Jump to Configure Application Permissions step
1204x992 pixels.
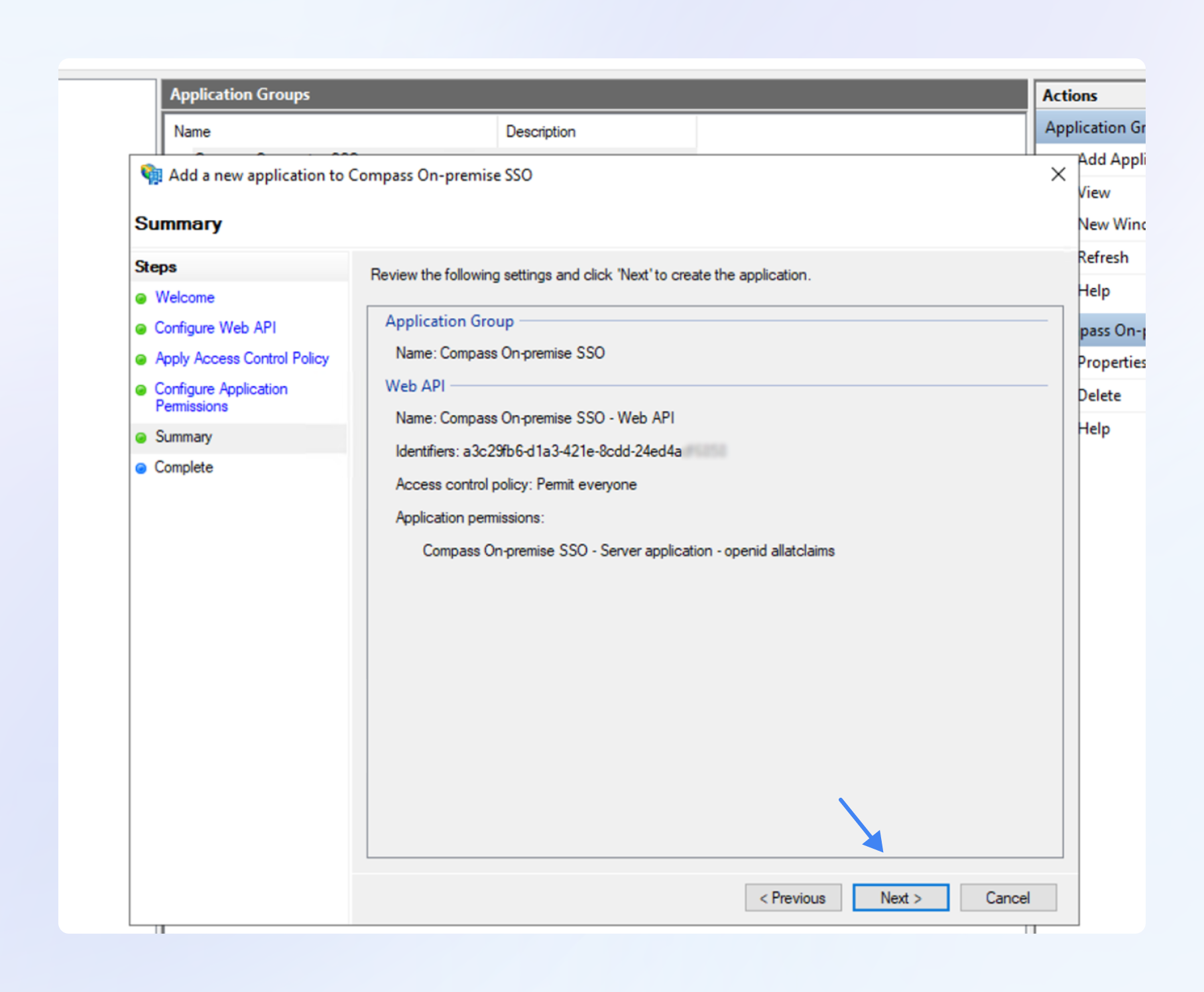[221, 397]
